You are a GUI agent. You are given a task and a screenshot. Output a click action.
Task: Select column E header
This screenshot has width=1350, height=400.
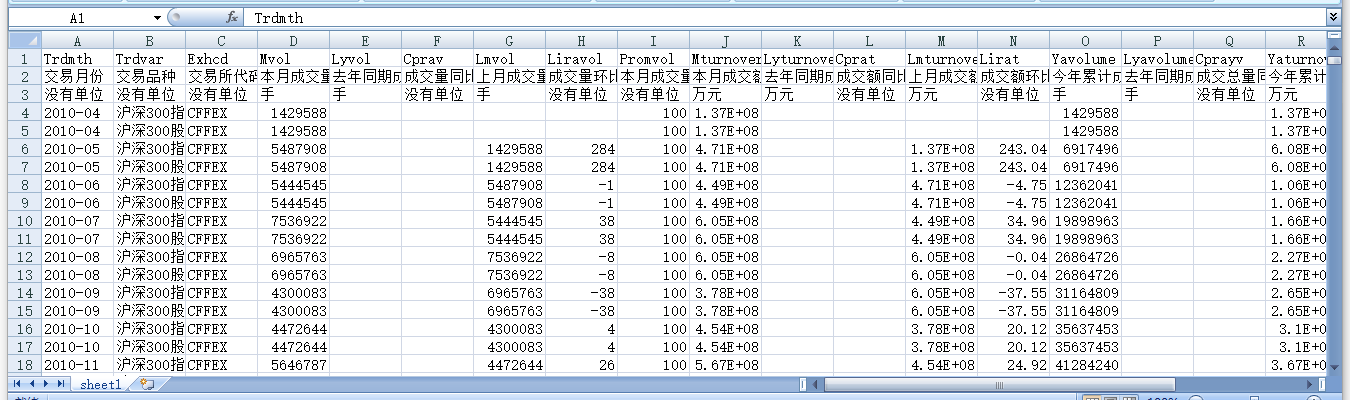click(x=366, y=41)
